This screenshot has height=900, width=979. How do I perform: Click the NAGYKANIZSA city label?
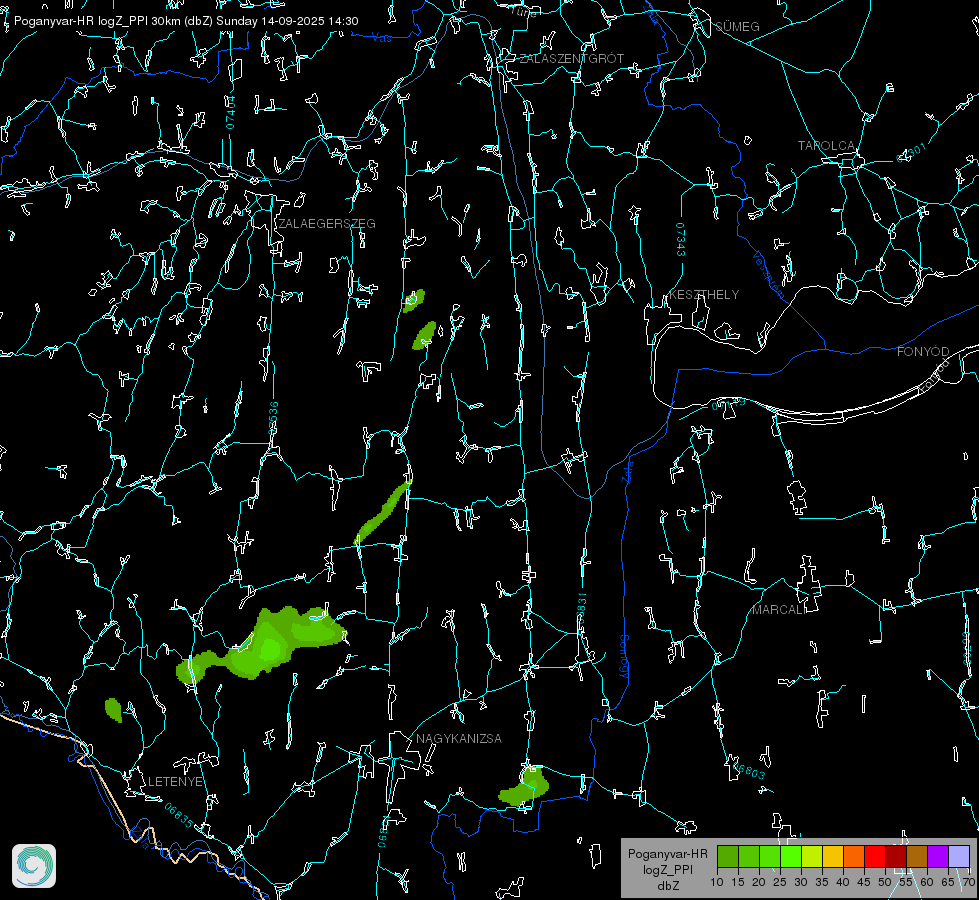[459, 739]
